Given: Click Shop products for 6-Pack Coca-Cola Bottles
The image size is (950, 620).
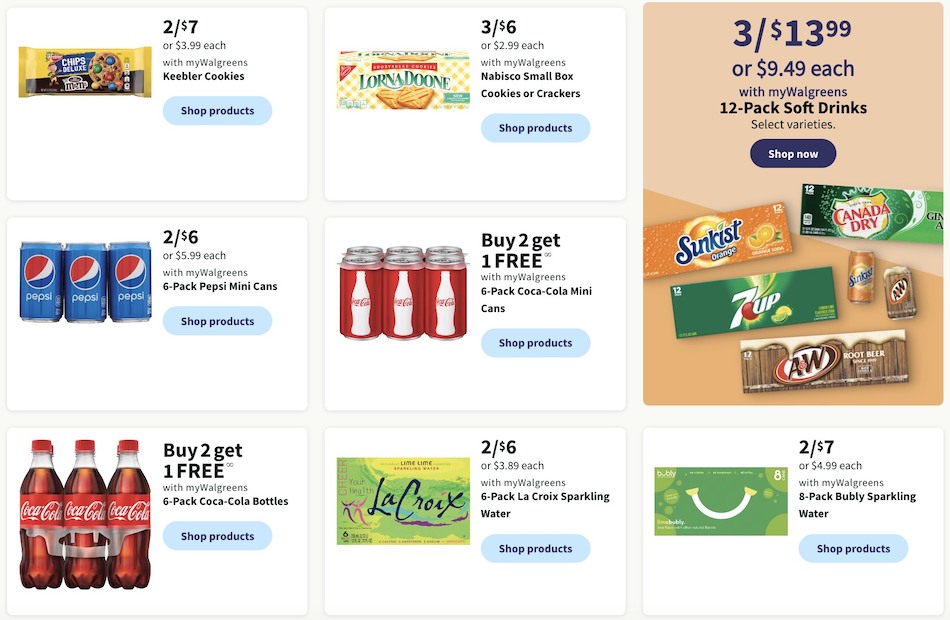Looking at the screenshot, I should tap(217, 536).
